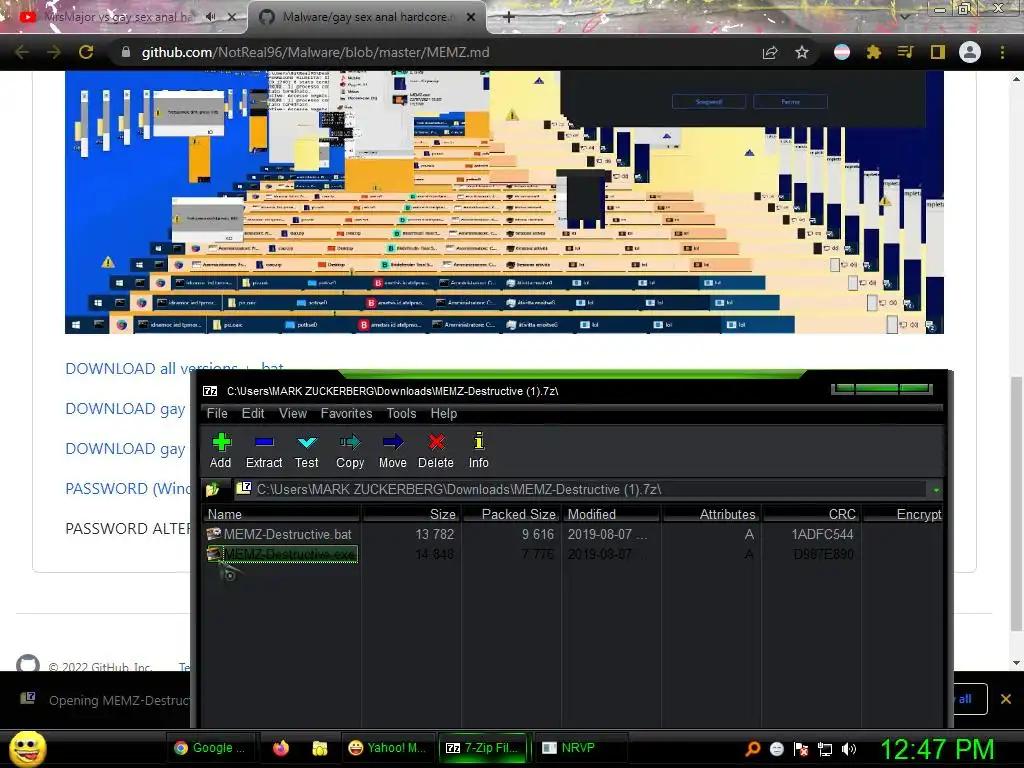Launch Firefox from the taskbar
This screenshot has height=768, width=1024.
click(281, 748)
